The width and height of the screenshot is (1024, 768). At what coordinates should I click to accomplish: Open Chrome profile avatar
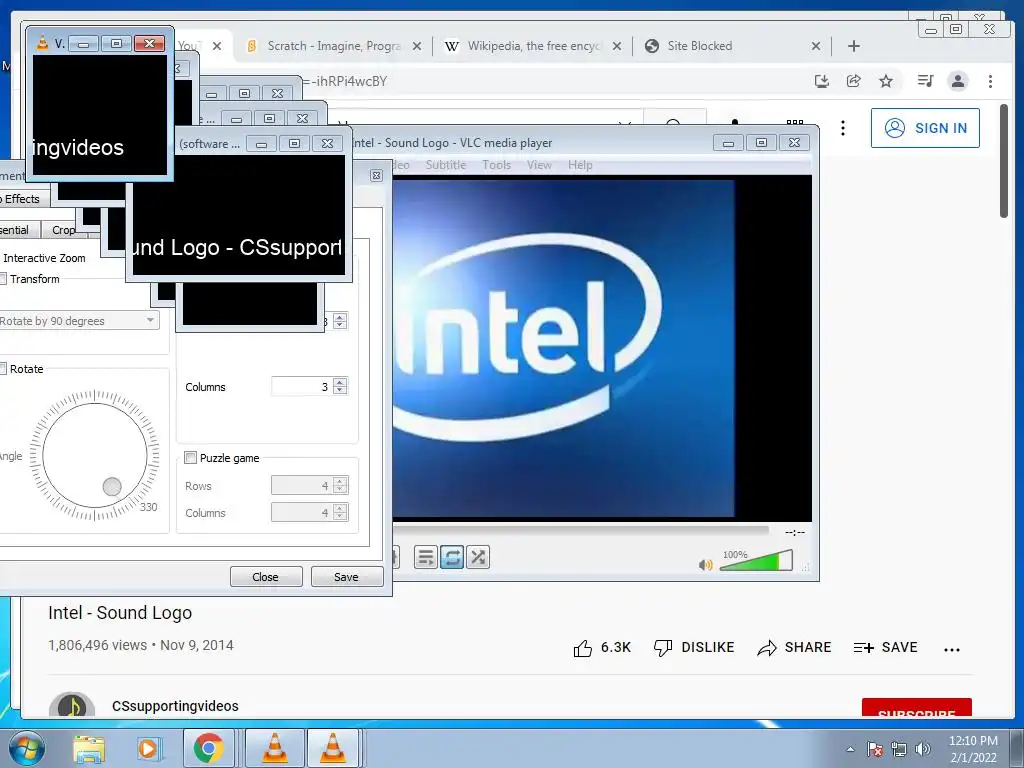pyautogui.click(x=957, y=81)
